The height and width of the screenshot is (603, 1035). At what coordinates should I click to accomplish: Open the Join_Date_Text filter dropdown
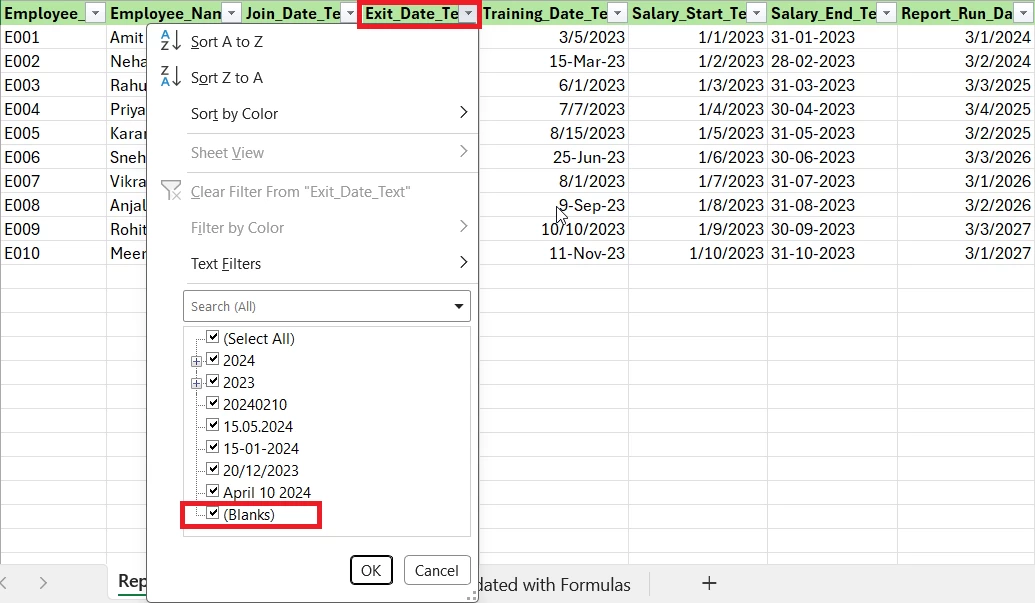point(350,13)
